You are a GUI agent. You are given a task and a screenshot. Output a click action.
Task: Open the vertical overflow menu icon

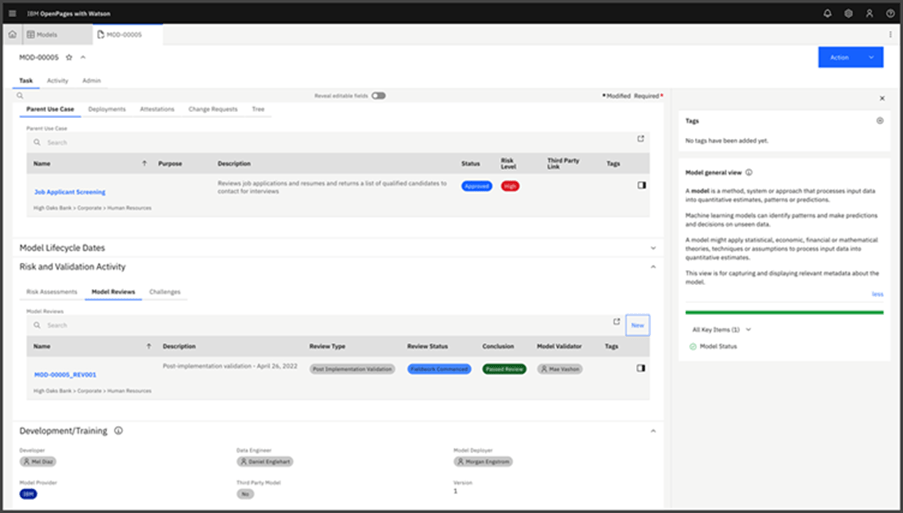coord(891,35)
